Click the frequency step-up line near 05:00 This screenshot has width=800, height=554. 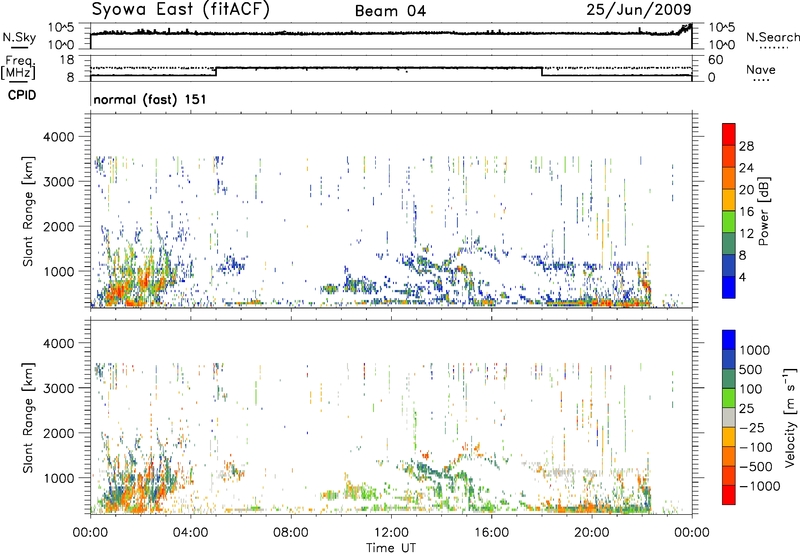pos(216,71)
